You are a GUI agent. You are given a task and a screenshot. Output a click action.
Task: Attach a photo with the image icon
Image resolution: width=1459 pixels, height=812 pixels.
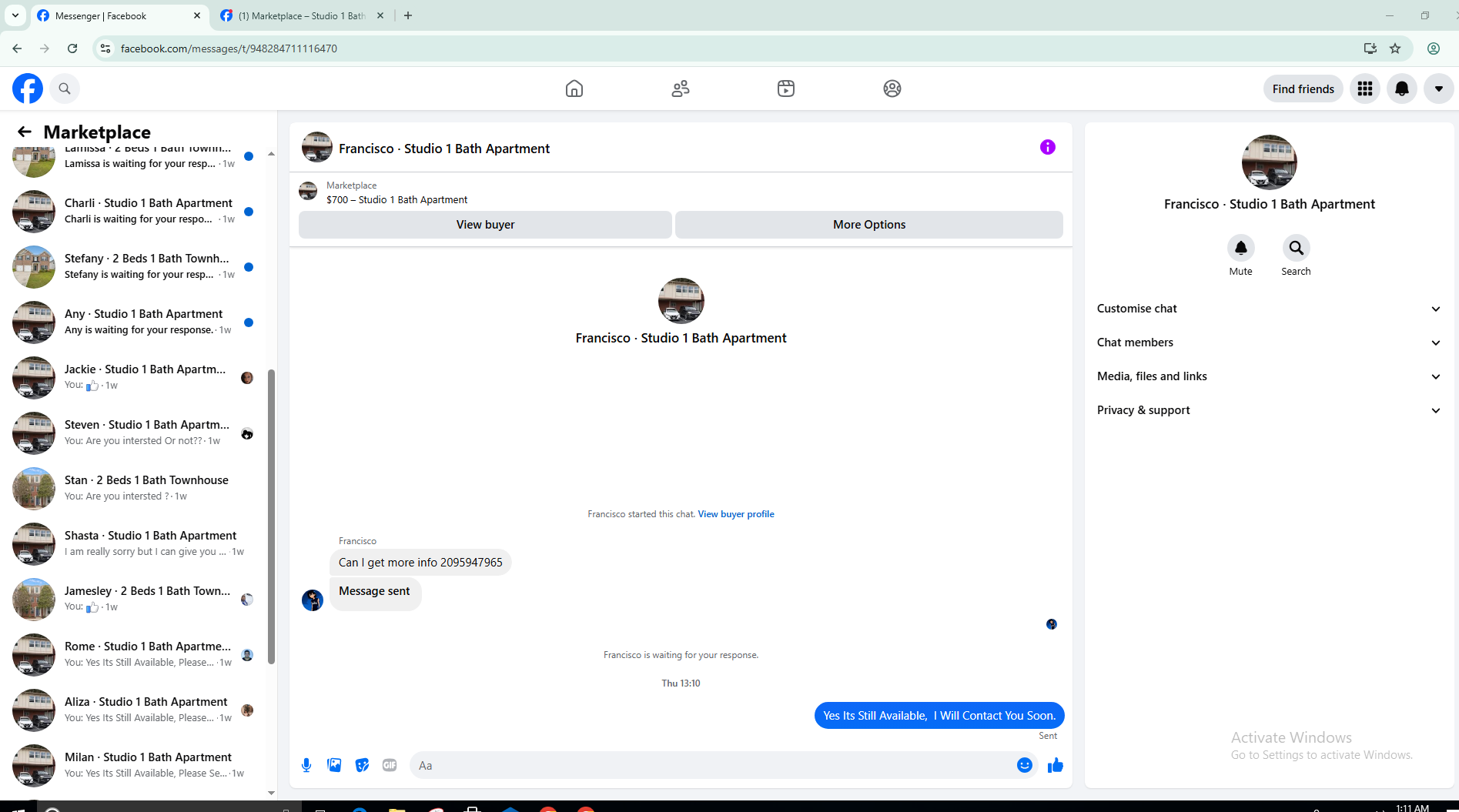[334, 765]
